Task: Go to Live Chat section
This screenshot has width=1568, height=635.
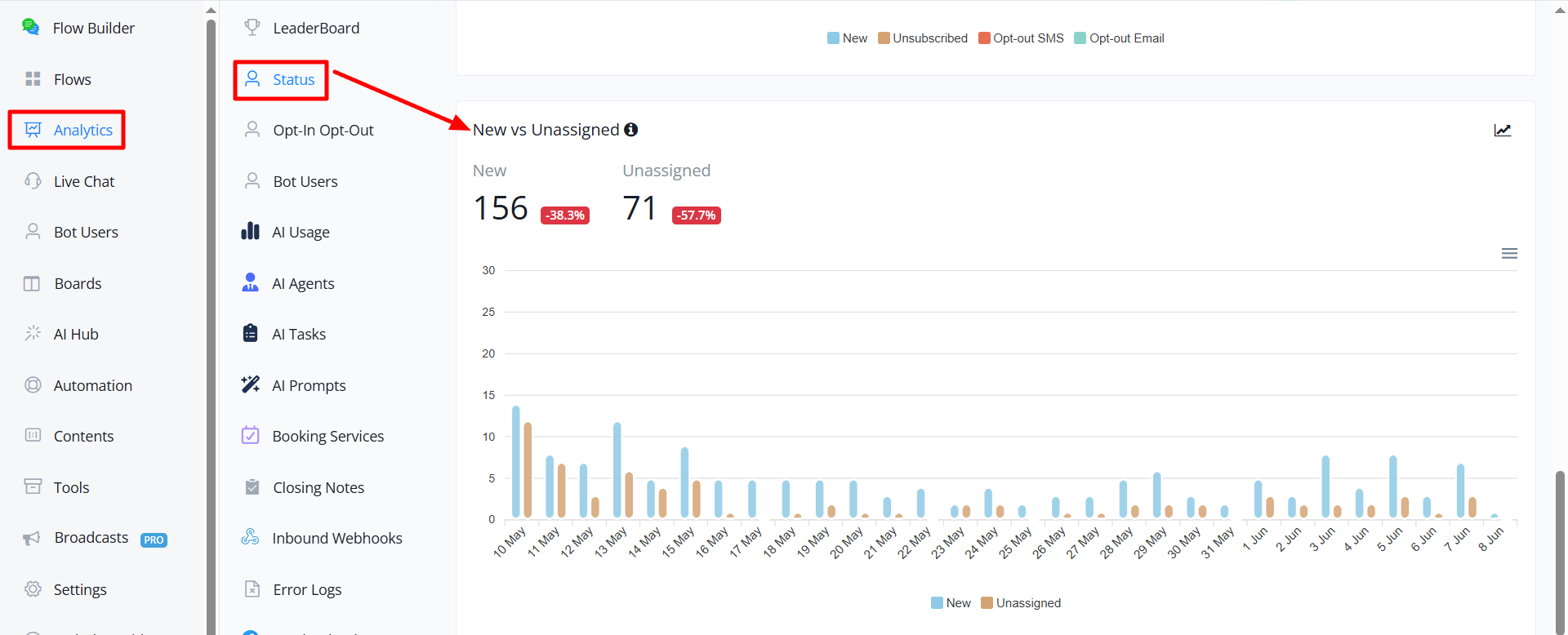Action: (69, 181)
